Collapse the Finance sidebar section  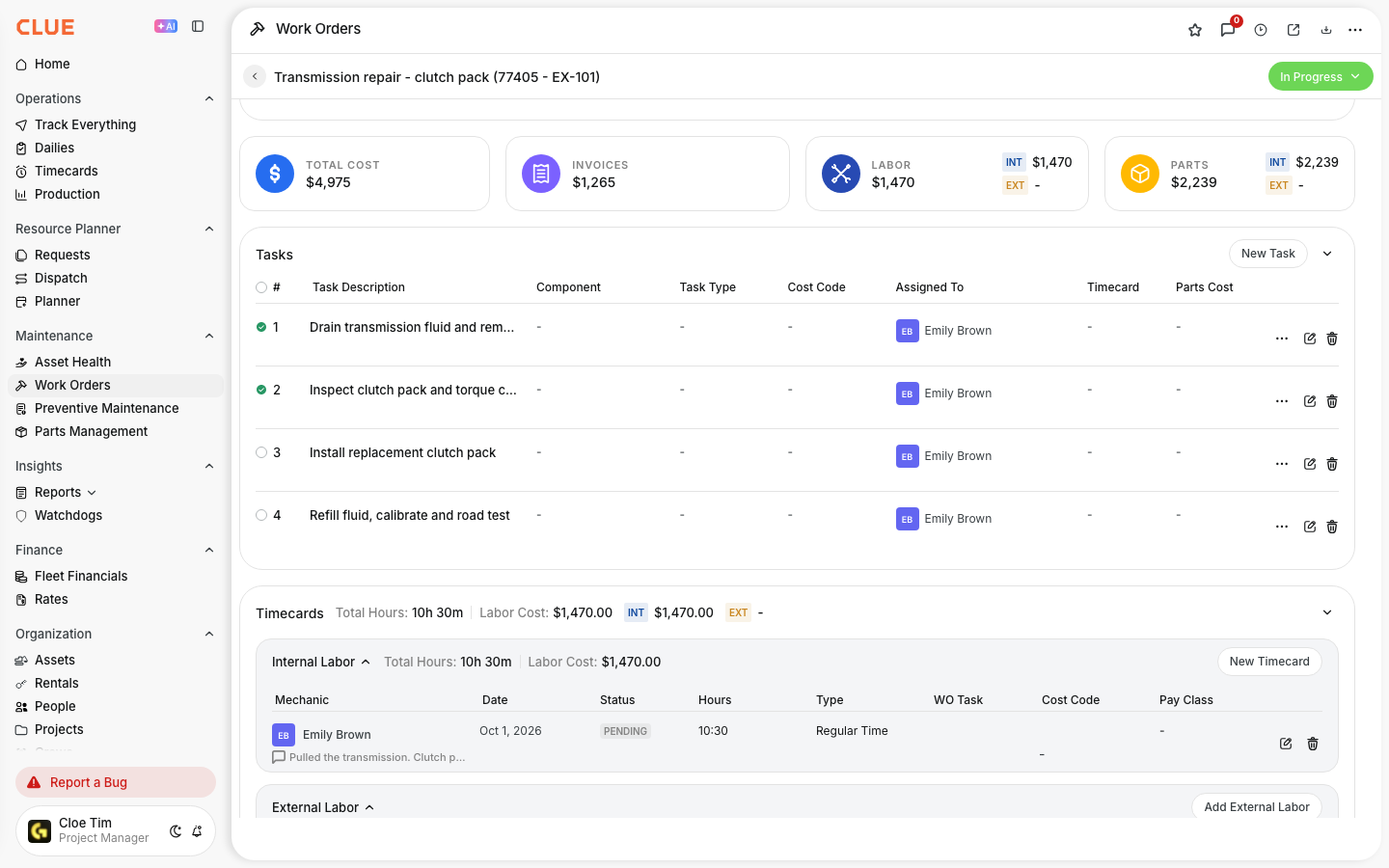(209, 550)
